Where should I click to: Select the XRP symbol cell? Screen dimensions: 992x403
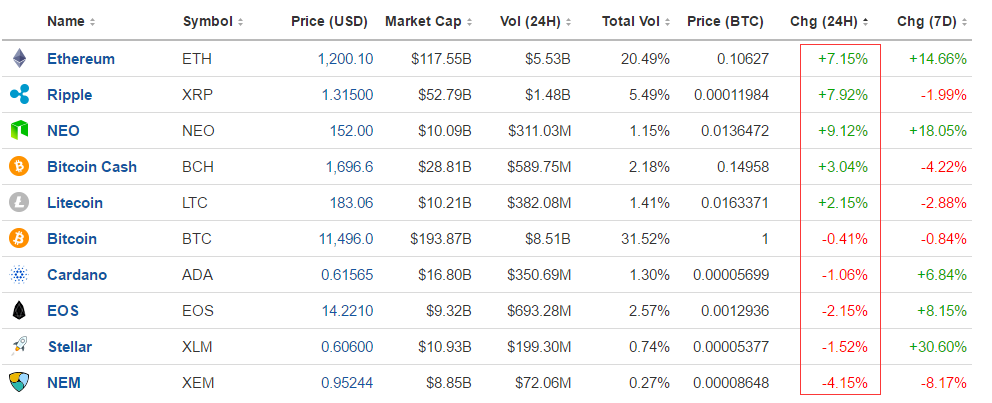[x=197, y=95]
